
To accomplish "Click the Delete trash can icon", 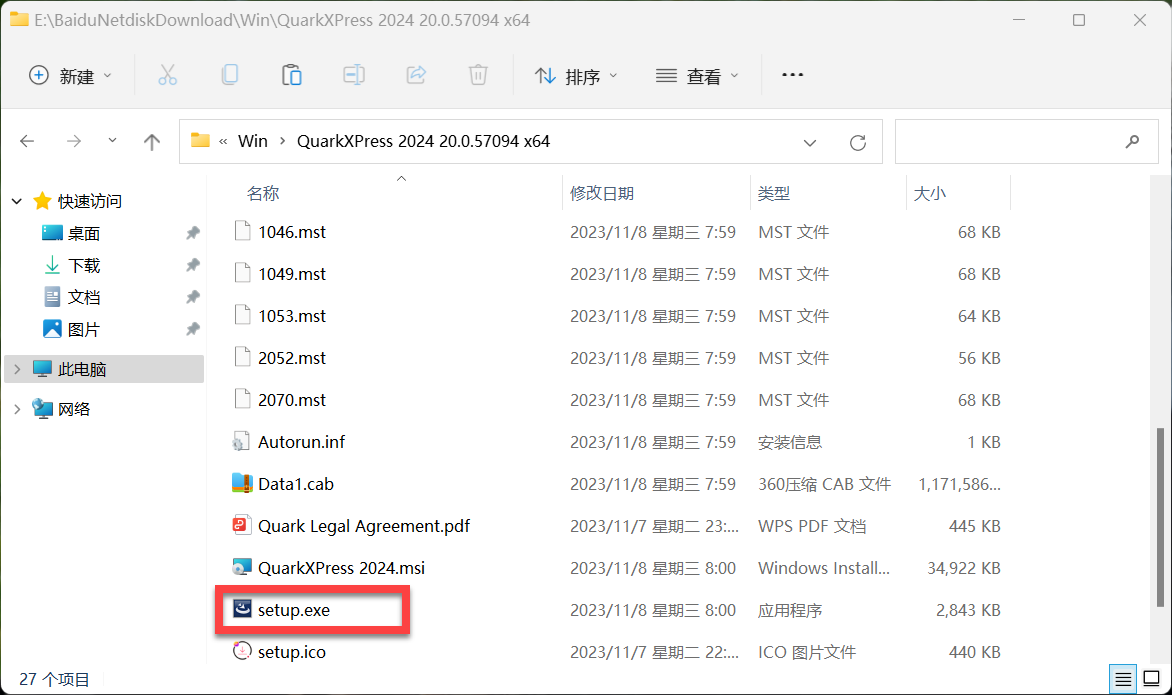I will click(x=478, y=75).
